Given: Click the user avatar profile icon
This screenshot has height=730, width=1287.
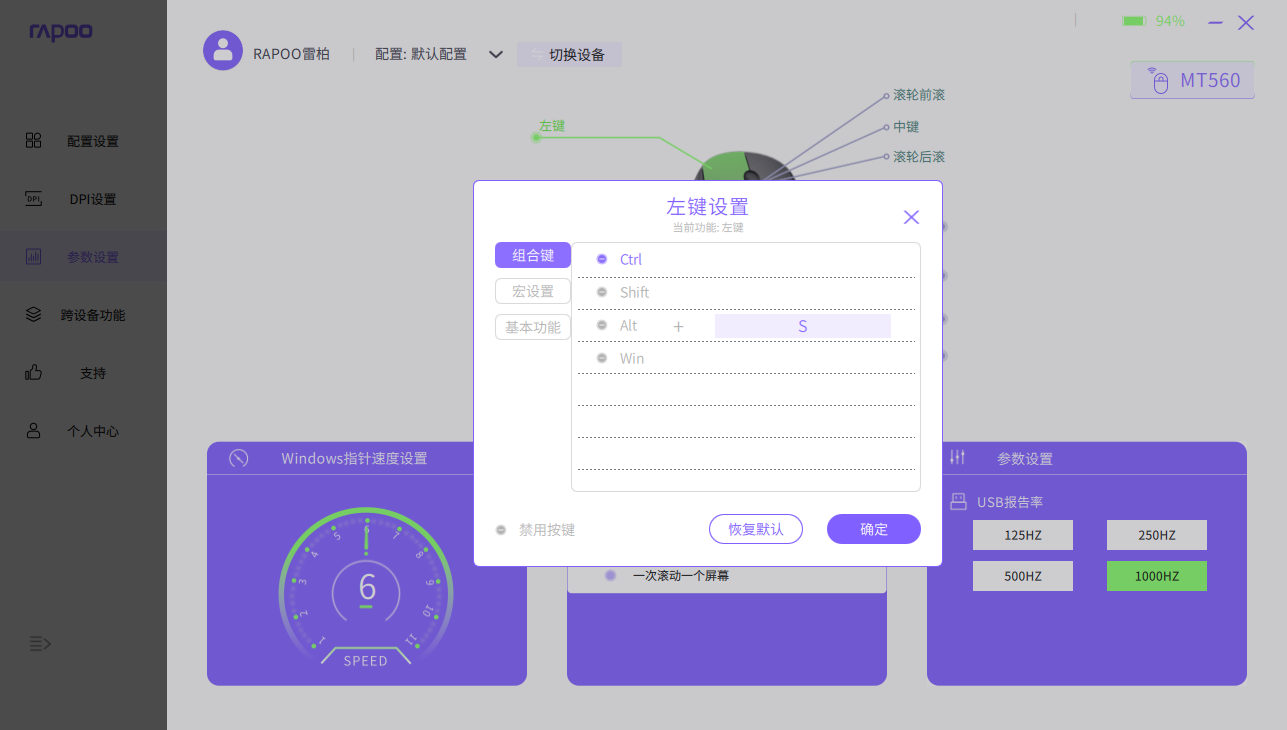Looking at the screenshot, I should [x=223, y=51].
